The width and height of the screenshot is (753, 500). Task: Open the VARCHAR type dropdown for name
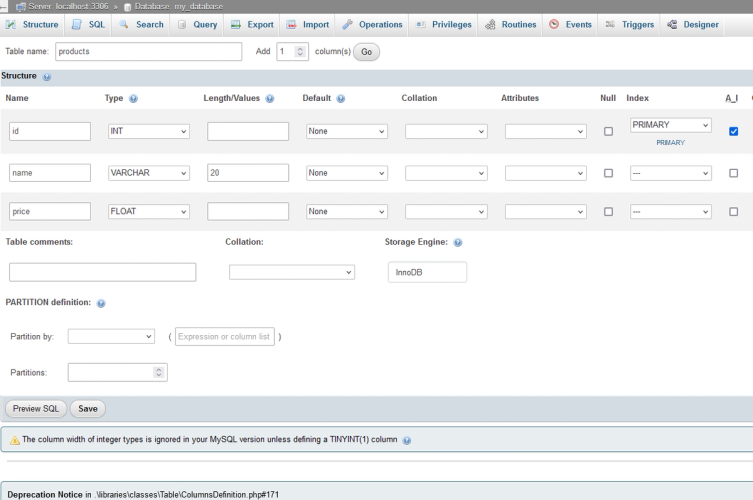[x=149, y=173]
